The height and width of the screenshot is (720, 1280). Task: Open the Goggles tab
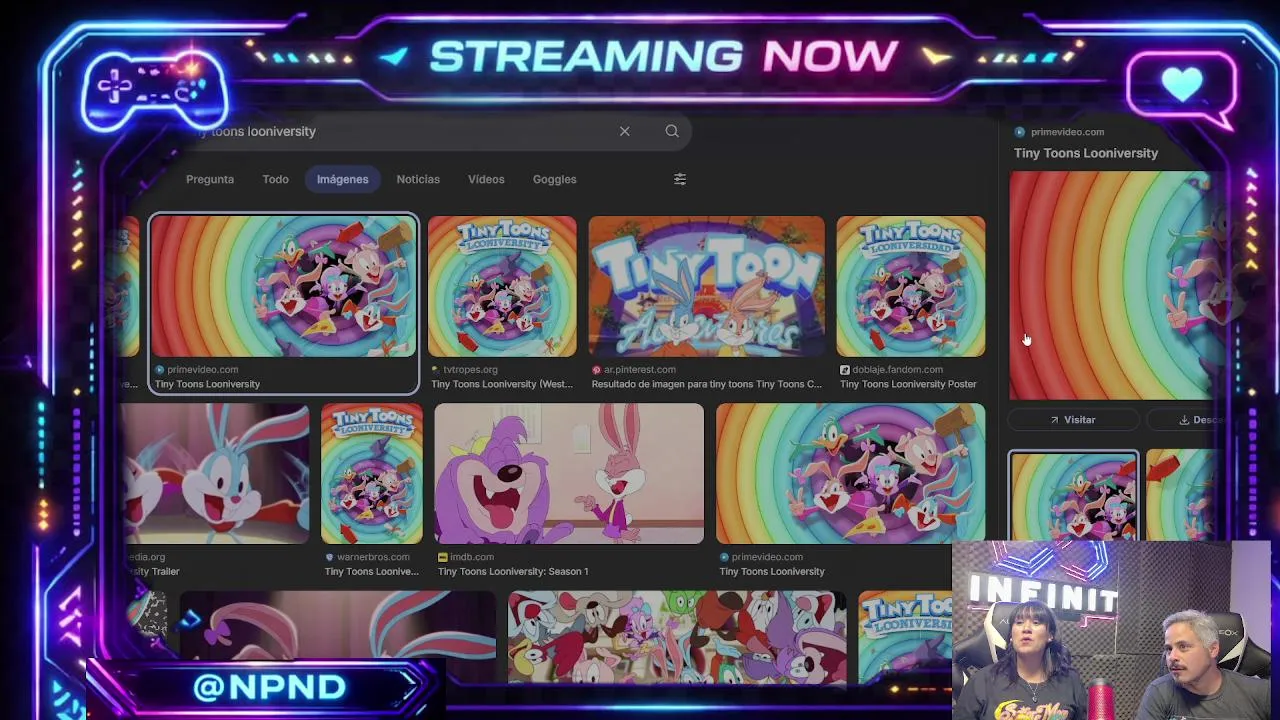tap(554, 179)
